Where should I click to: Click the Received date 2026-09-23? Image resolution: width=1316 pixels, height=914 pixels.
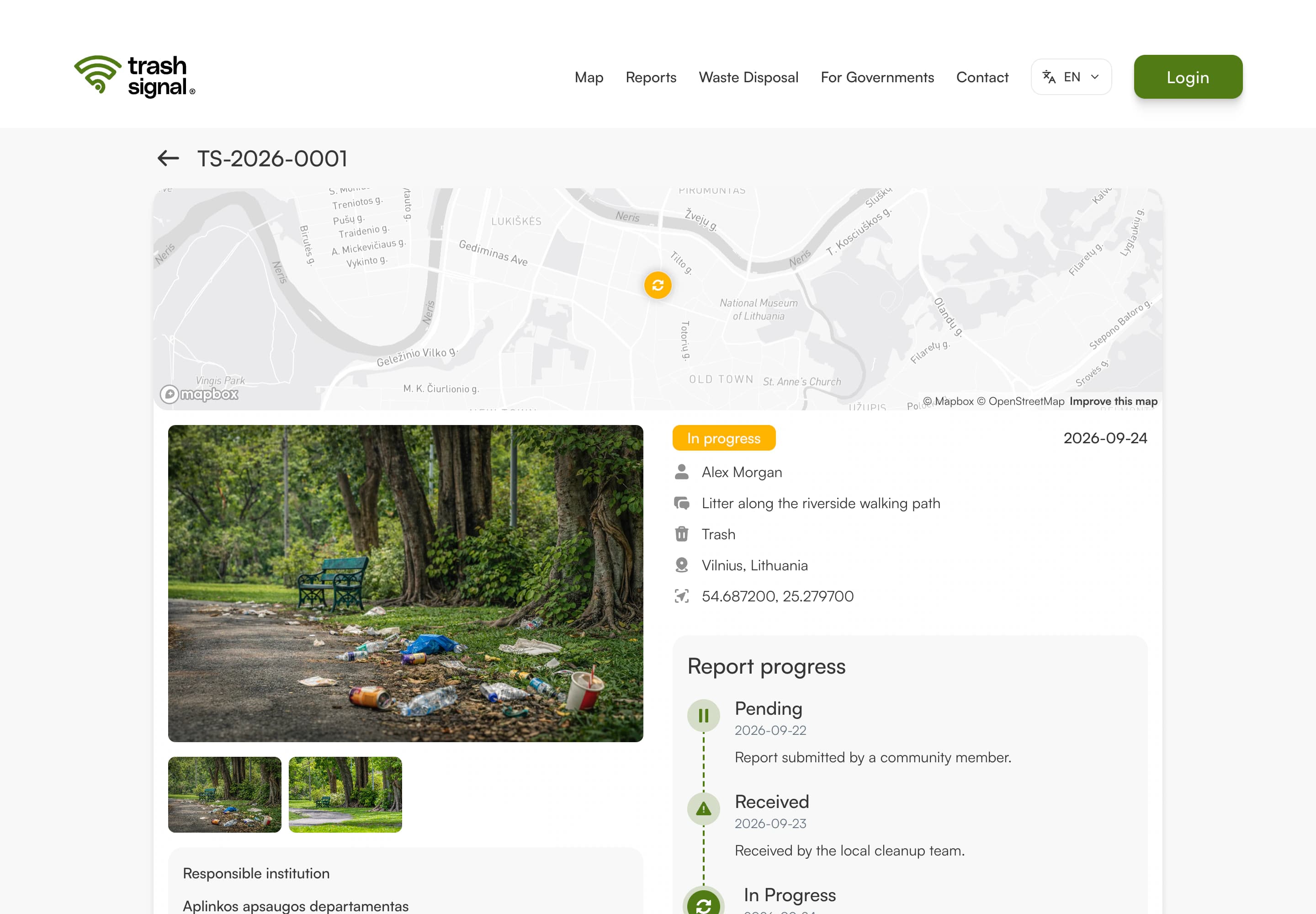coord(770,824)
